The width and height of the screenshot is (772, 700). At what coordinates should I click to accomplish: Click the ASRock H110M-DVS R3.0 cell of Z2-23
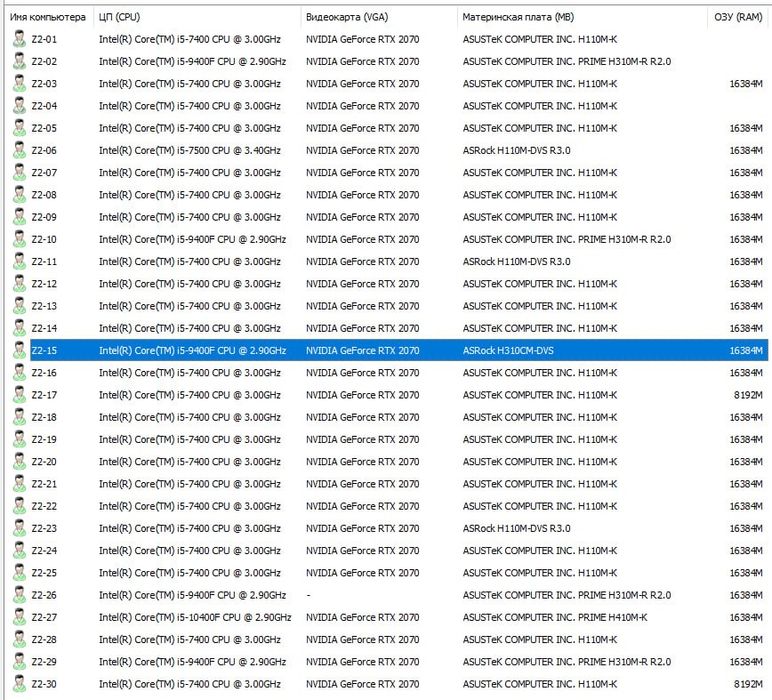click(516, 528)
